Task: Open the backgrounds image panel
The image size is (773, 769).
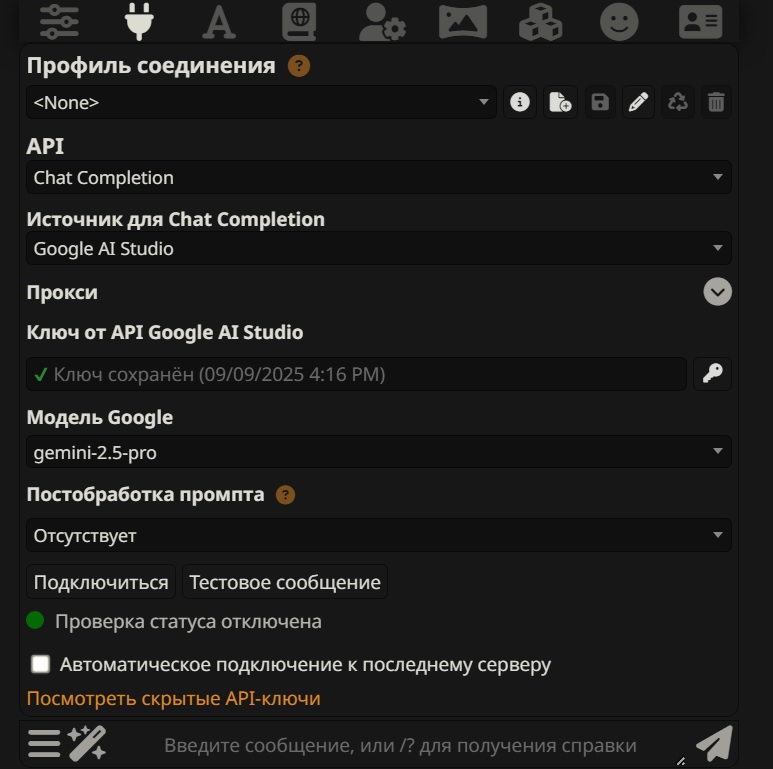Action: [x=462, y=21]
